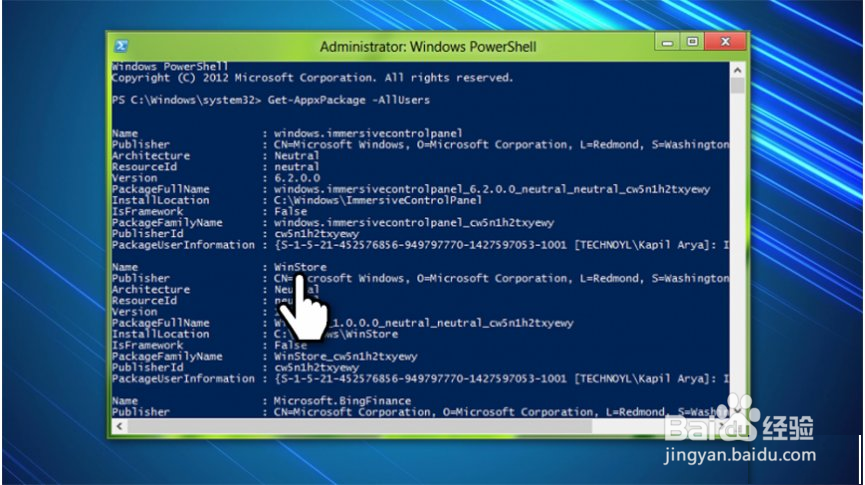The image size is (865, 485).
Task: Click the 'WinStore_cw5n1h2txyewy' family name value
Action: pos(345,356)
